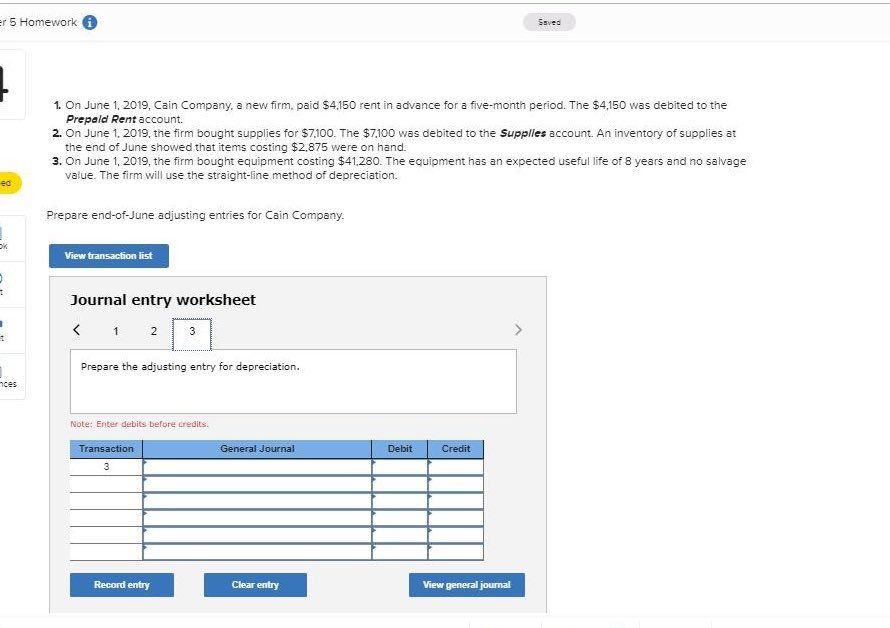The width and height of the screenshot is (890, 628).
Task: Click the 'Note: Enter debits before credits' text
Action: tap(140, 424)
